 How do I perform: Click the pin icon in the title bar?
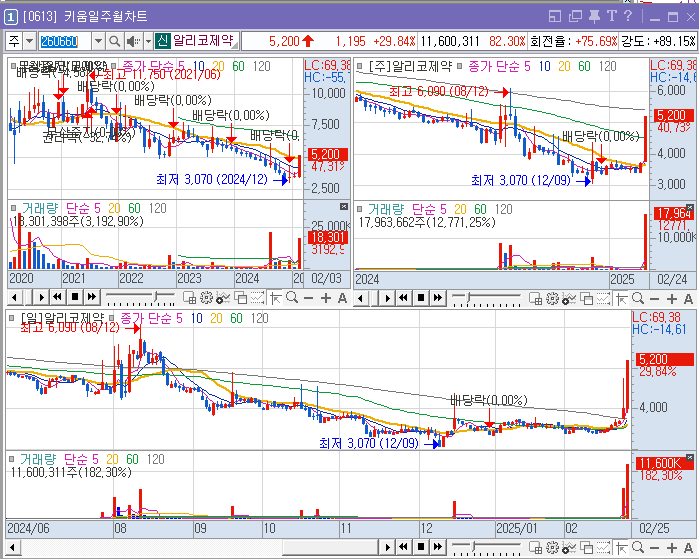594,16
